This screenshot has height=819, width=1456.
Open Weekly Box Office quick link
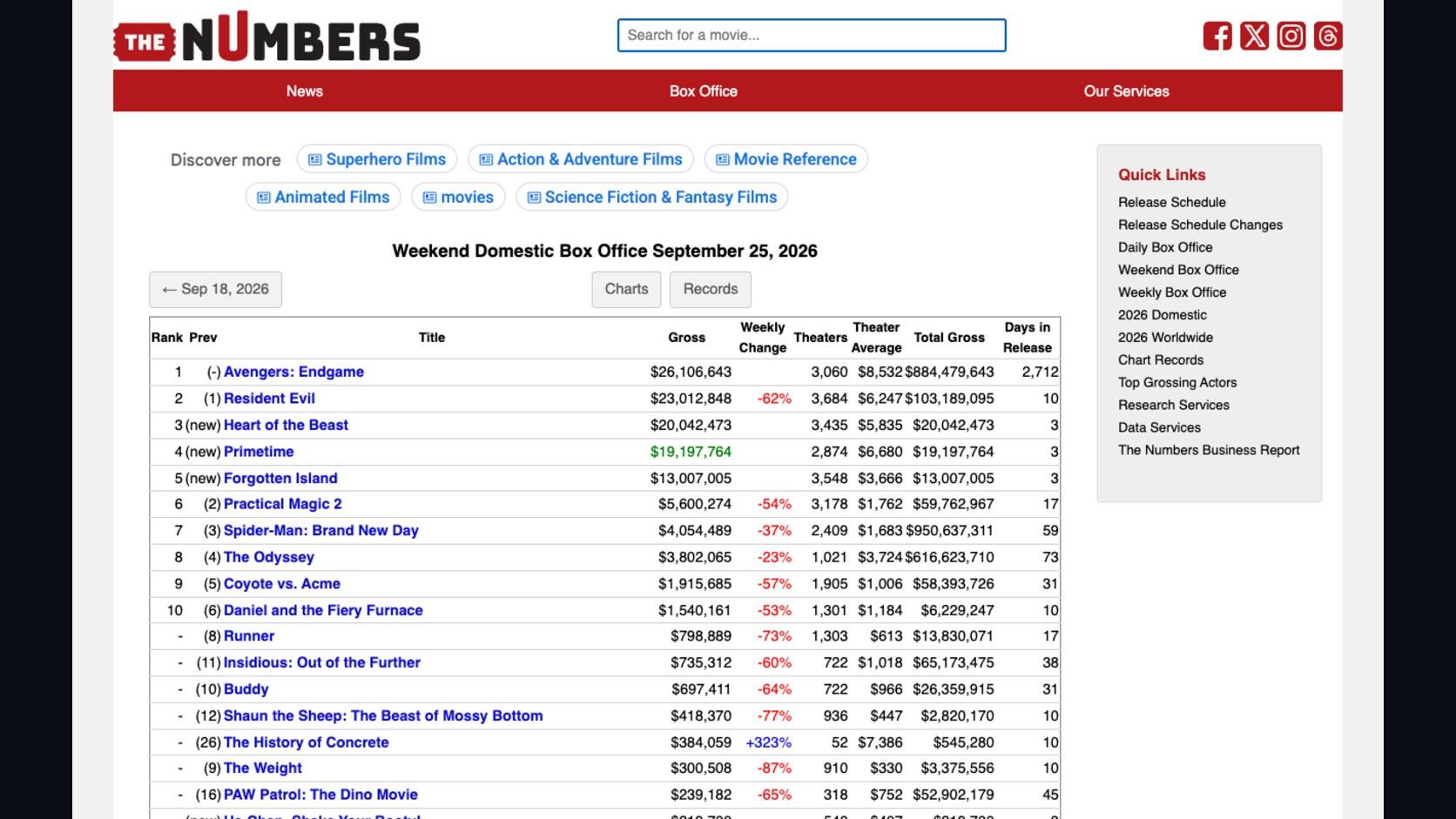[1172, 292]
